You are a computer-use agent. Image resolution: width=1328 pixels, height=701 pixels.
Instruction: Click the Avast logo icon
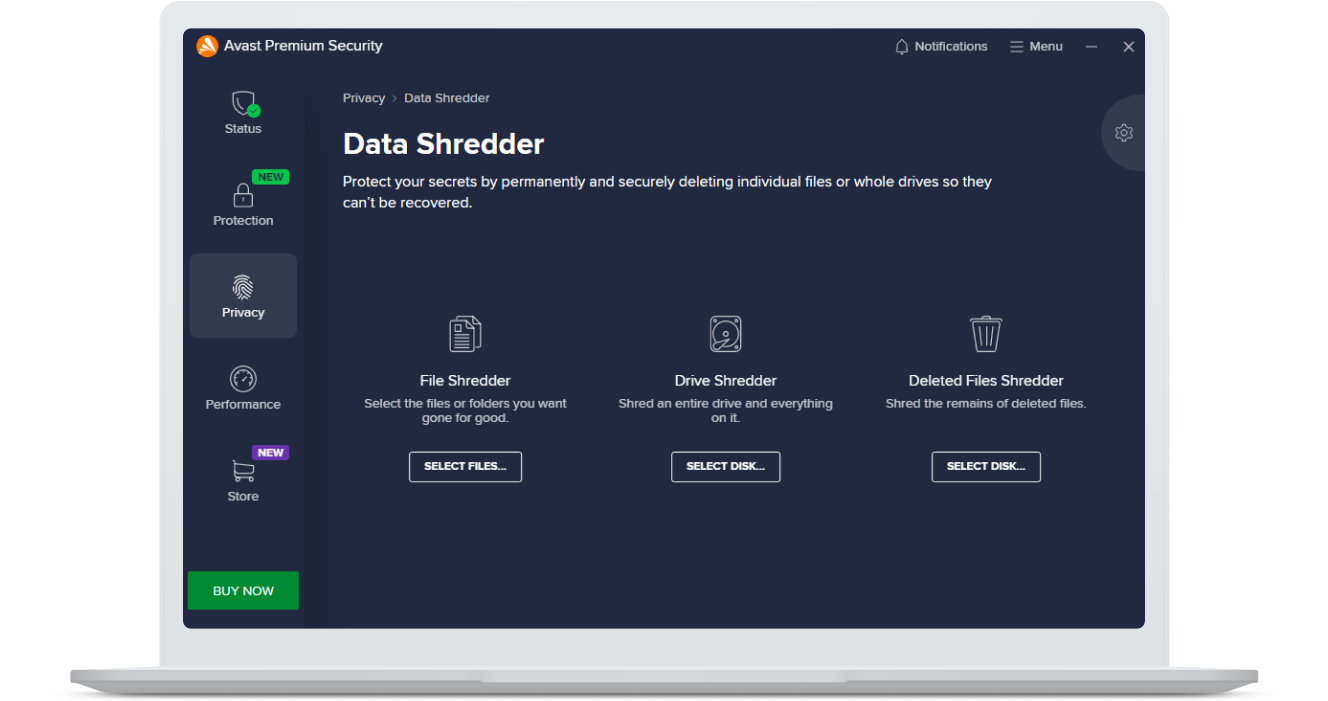(x=207, y=46)
